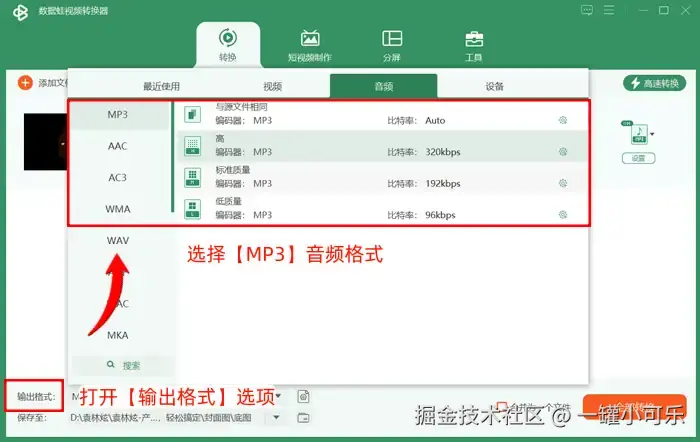Select the 音频 format tab
This screenshot has height=442, width=700.
pos(383,86)
